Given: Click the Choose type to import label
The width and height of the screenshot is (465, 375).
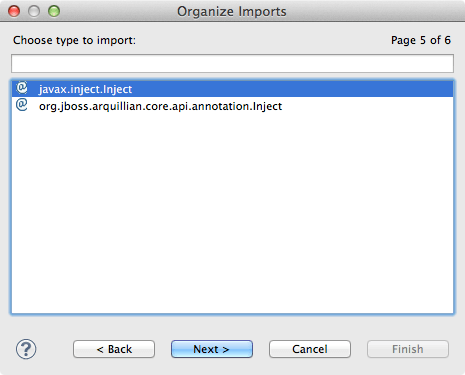Looking at the screenshot, I should click(74, 40).
